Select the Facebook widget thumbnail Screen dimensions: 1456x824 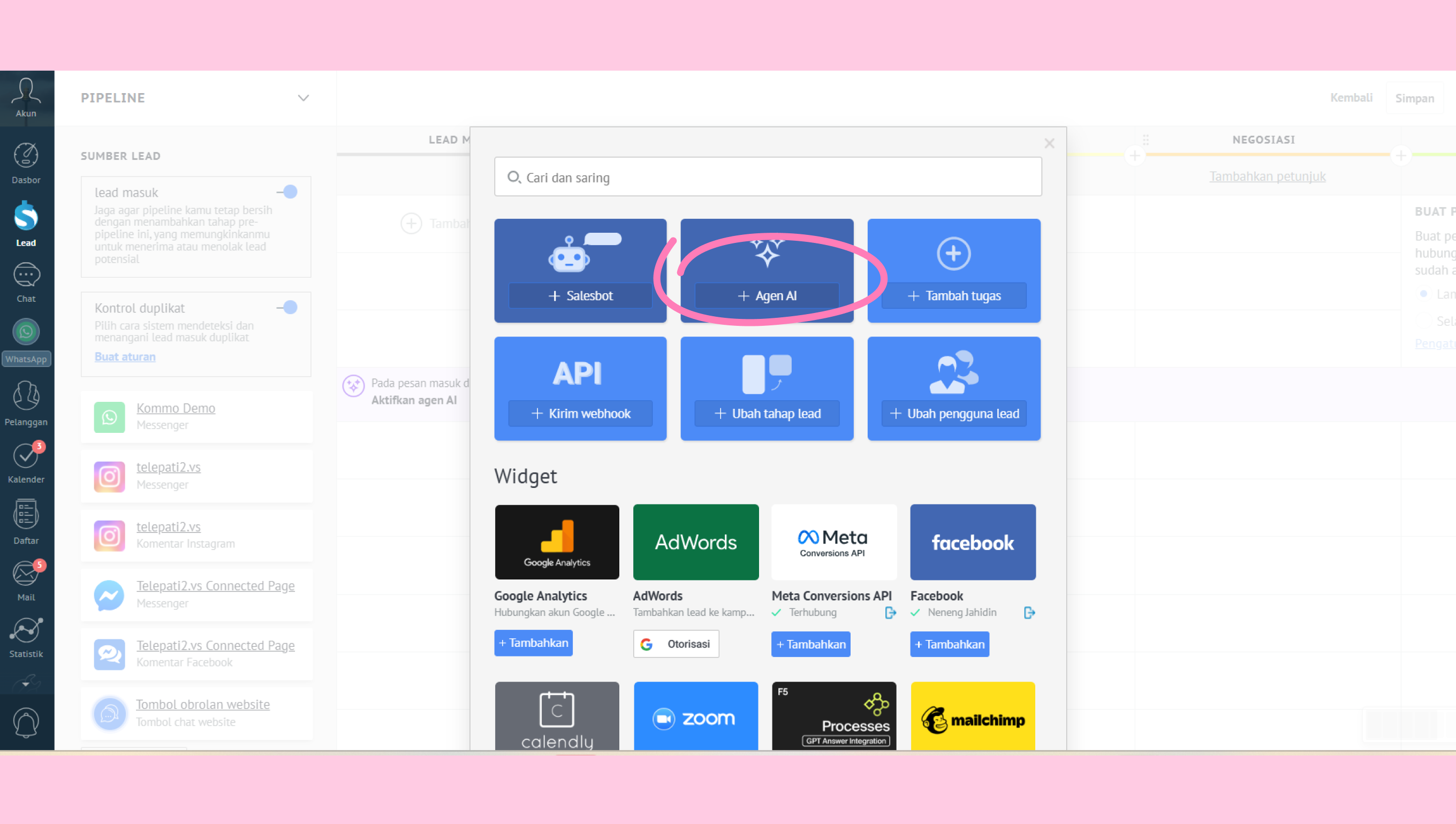(973, 542)
